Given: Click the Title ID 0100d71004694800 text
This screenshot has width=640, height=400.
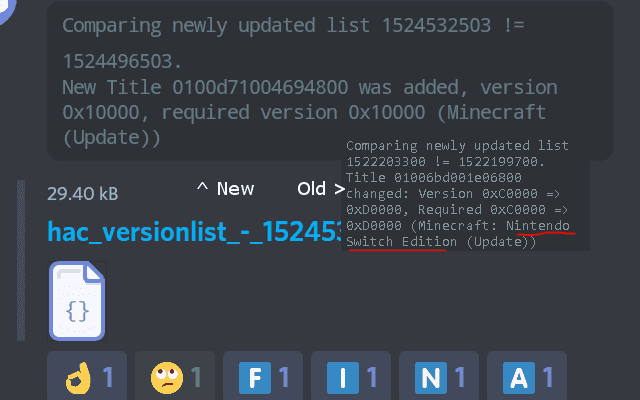Looking at the screenshot, I should 260,87.
